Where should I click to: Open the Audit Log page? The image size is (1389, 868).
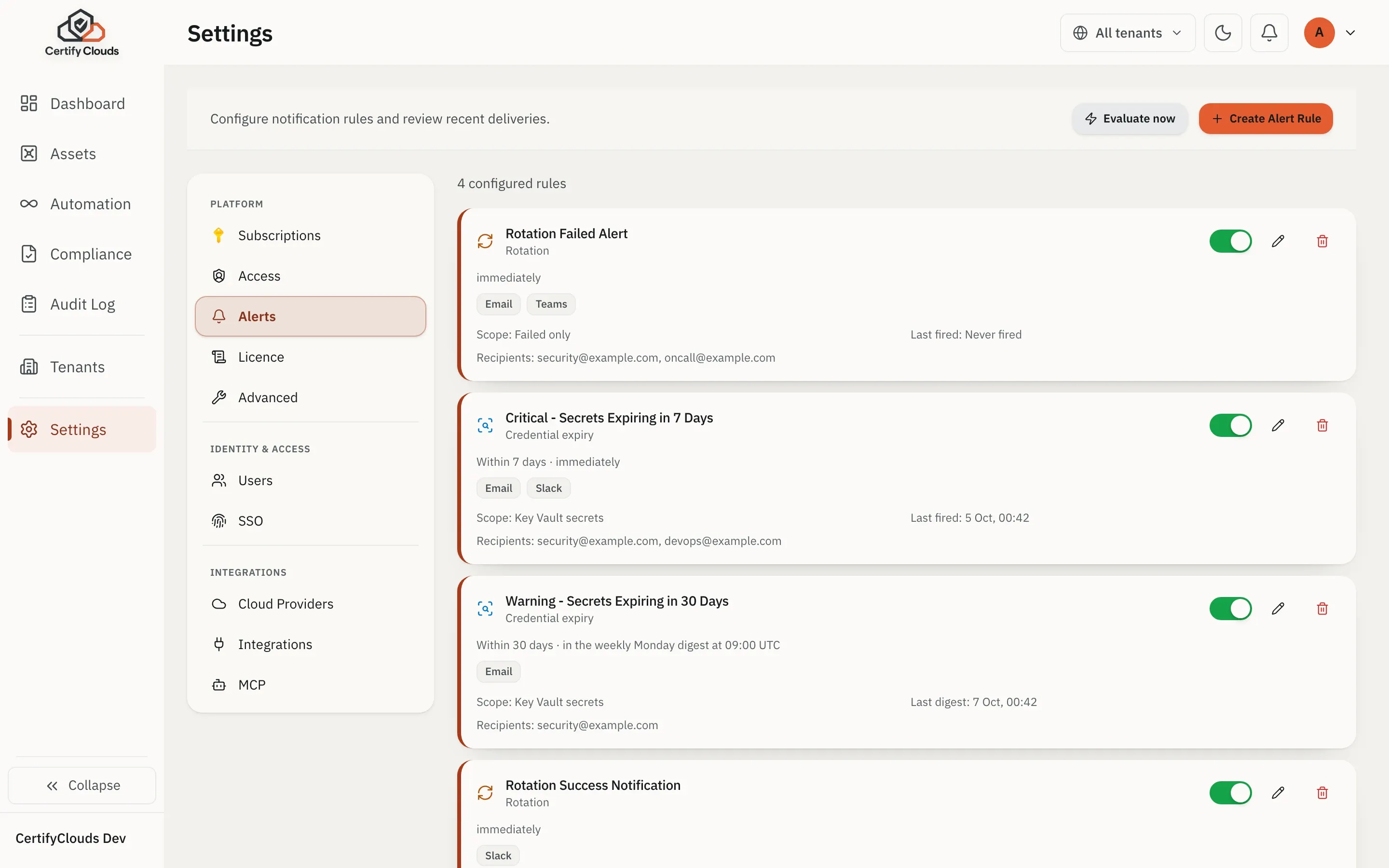pos(82,304)
